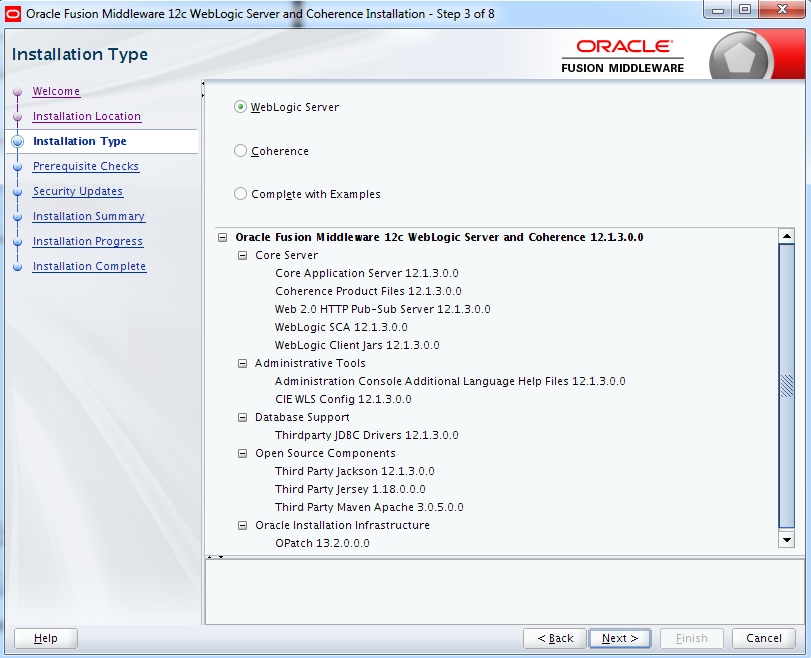Click the Next button to continue

[x=619, y=638]
